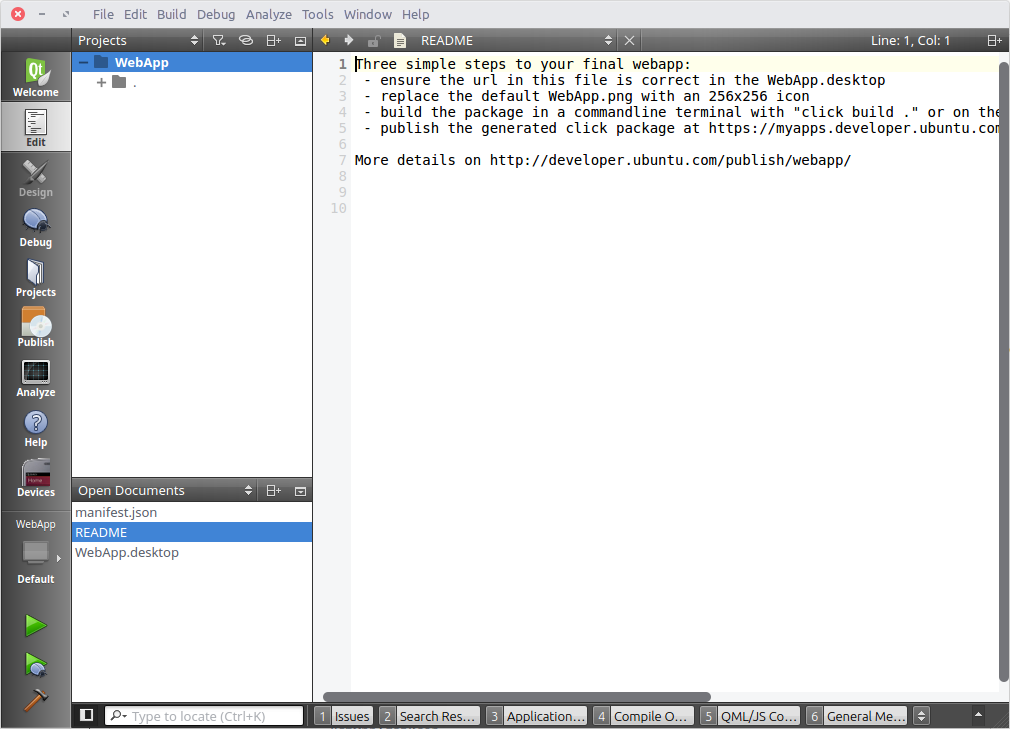Viewport: 1010px width, 729px height.
Task: Build project with the hammer icon
Action: (x=35, y=699)
